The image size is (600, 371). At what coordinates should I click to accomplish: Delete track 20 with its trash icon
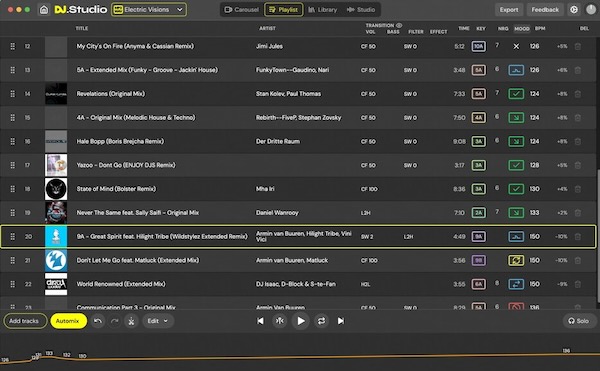click(578, 237)
